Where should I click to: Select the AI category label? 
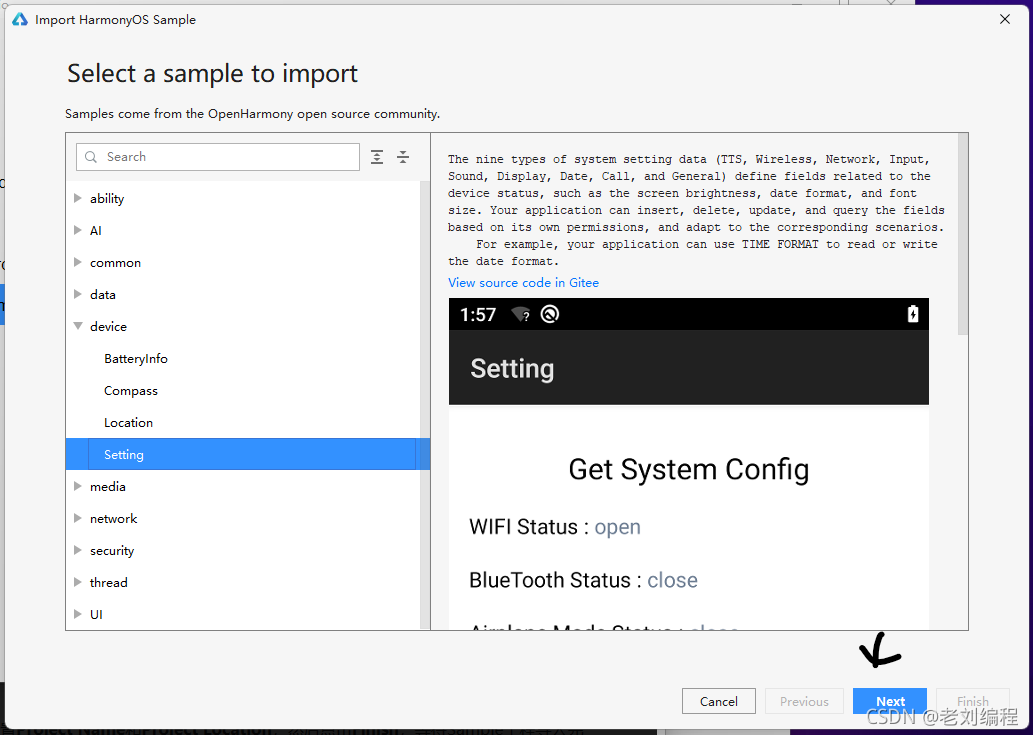(96, 231)
